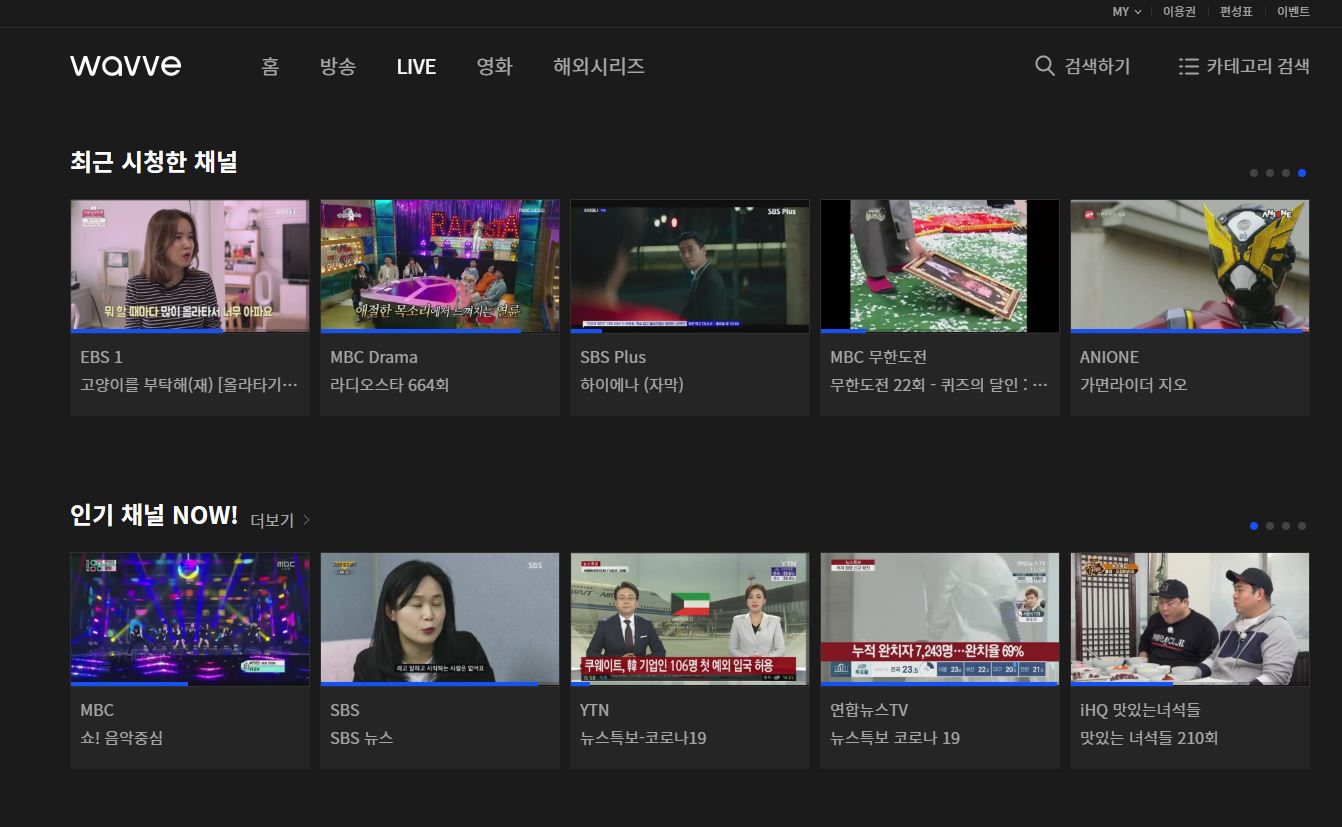
Task: Select the 가면라이더 지오 program title
Action: click(1134, 385)
